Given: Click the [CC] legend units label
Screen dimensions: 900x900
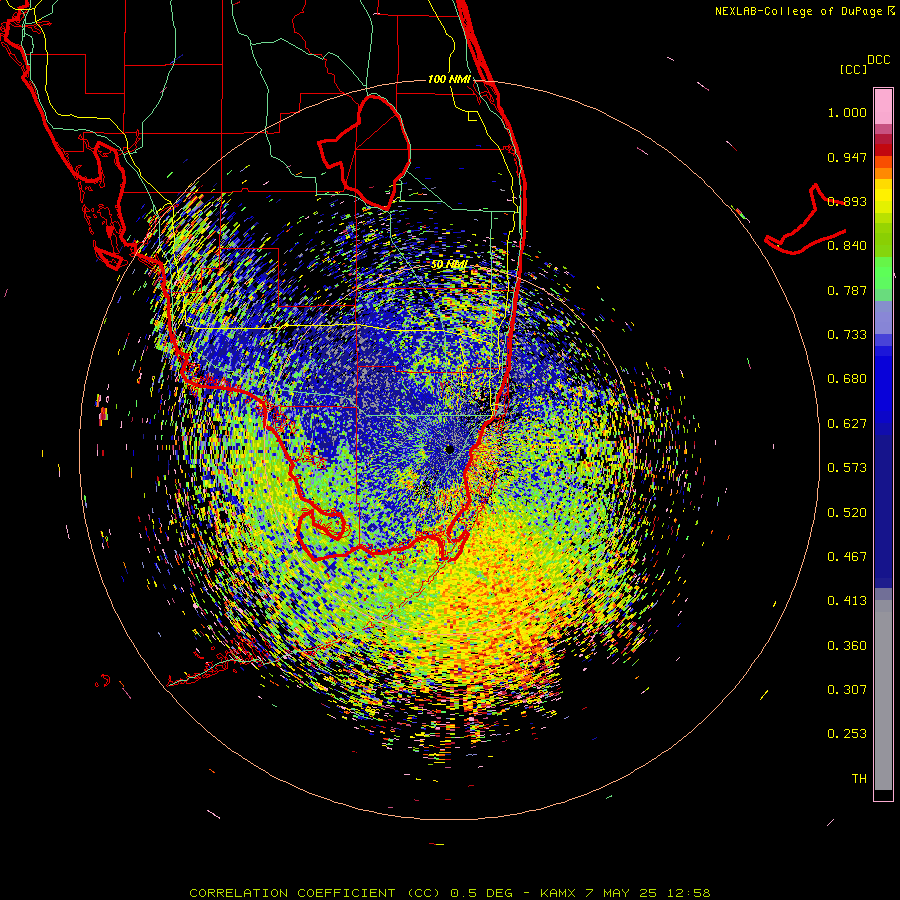Looking at the screenshot, I should tap(853, 69).
